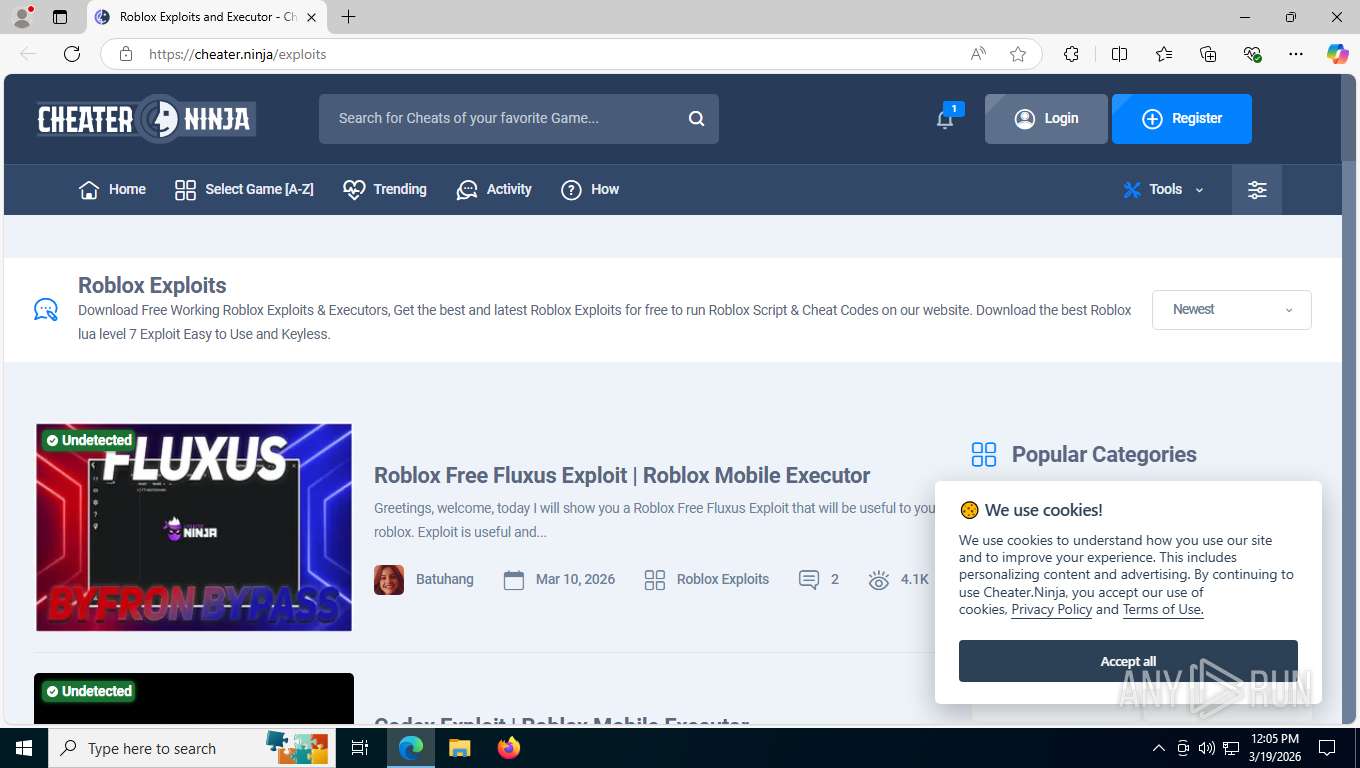The width and height of the screenshot is (1360, 768).
Task: Click the search magnifier icon
Action: [x=696, y=119]
